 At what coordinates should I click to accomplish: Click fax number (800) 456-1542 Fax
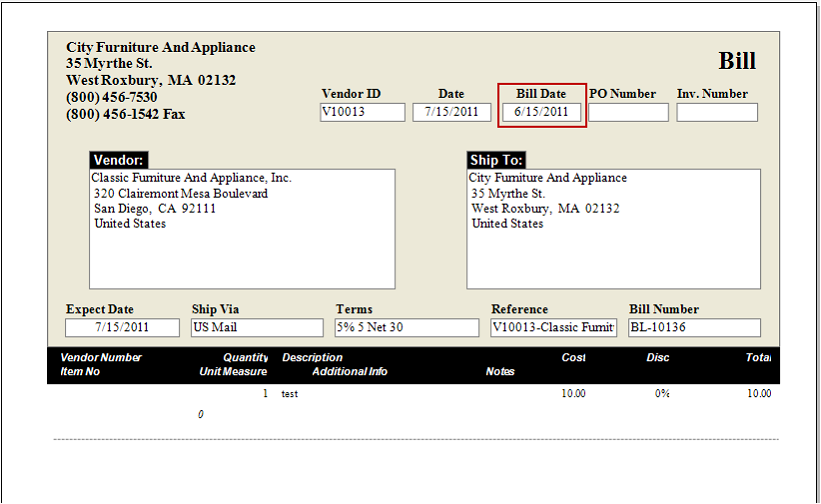pyautogui.click(x=126, y=114)
